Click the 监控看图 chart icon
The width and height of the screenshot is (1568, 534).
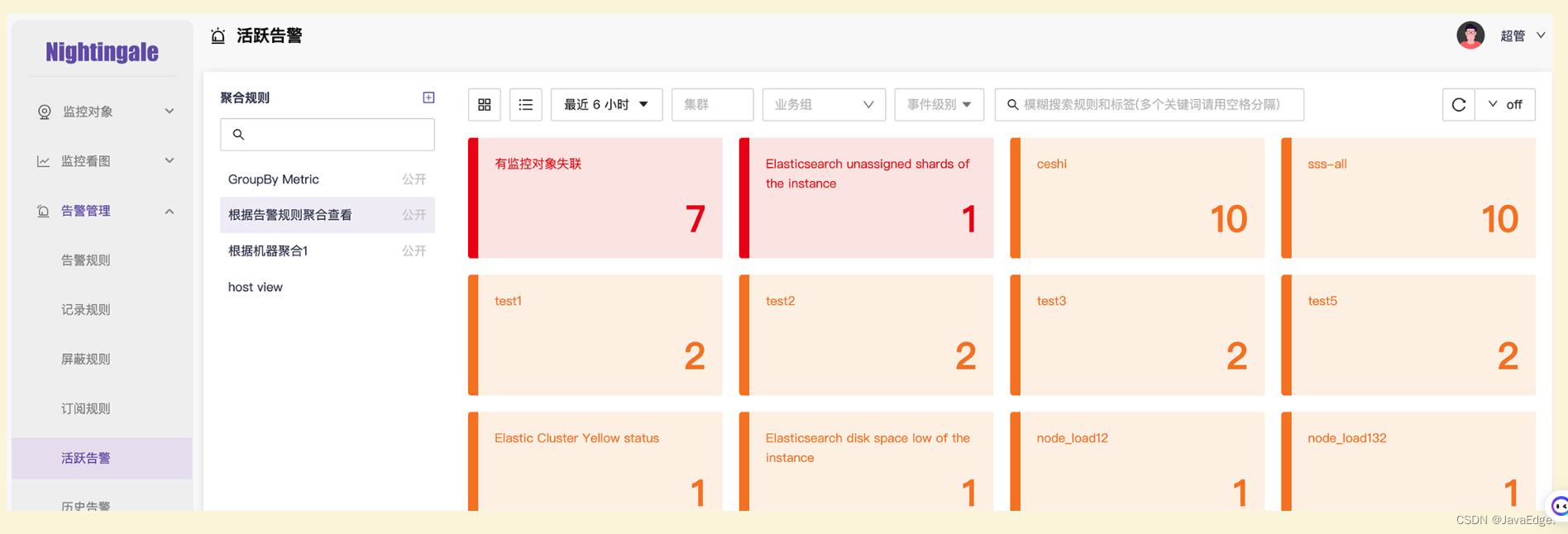tap(43, 161)
